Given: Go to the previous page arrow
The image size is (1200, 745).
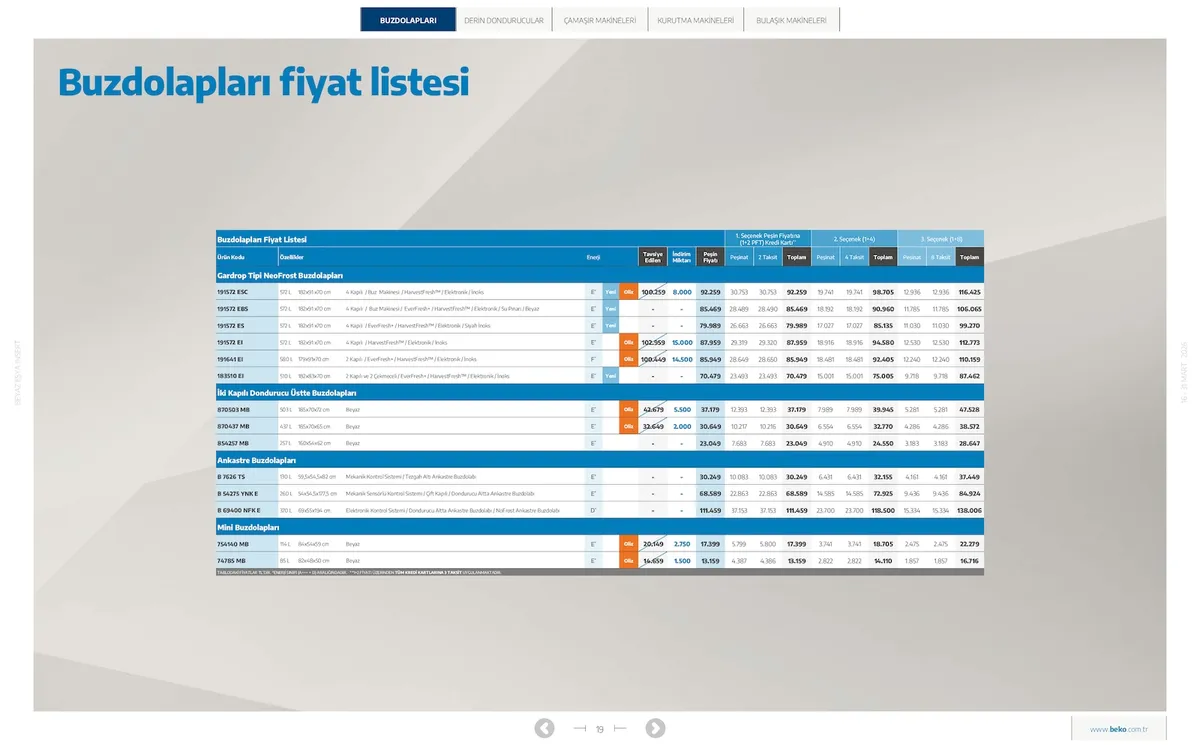Looking at the screenshot, I should click(x=544, y=728).
